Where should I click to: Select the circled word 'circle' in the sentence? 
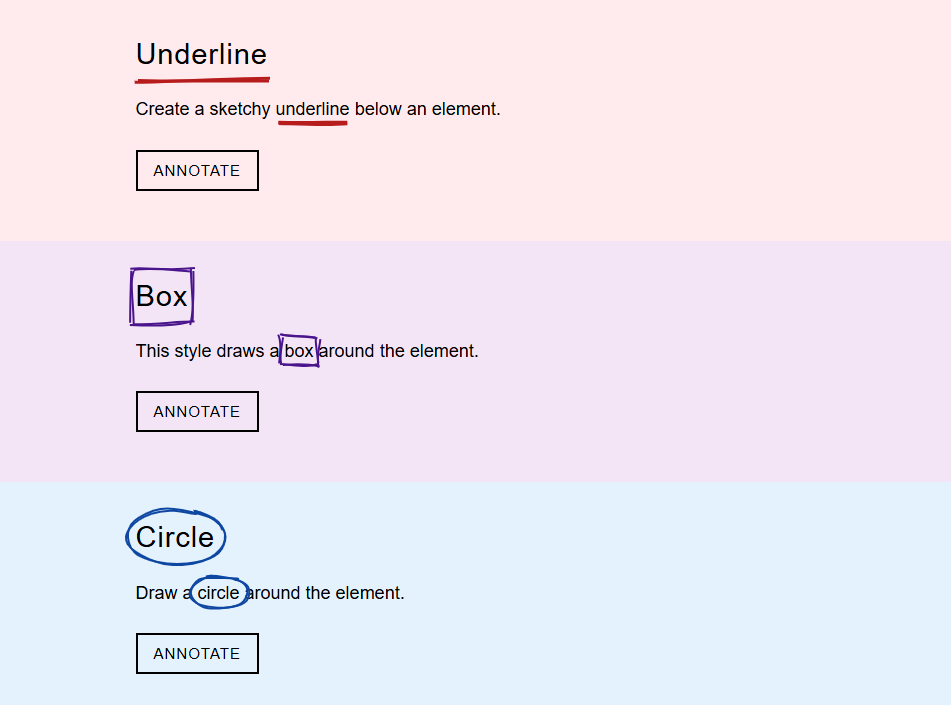(218, 592)
